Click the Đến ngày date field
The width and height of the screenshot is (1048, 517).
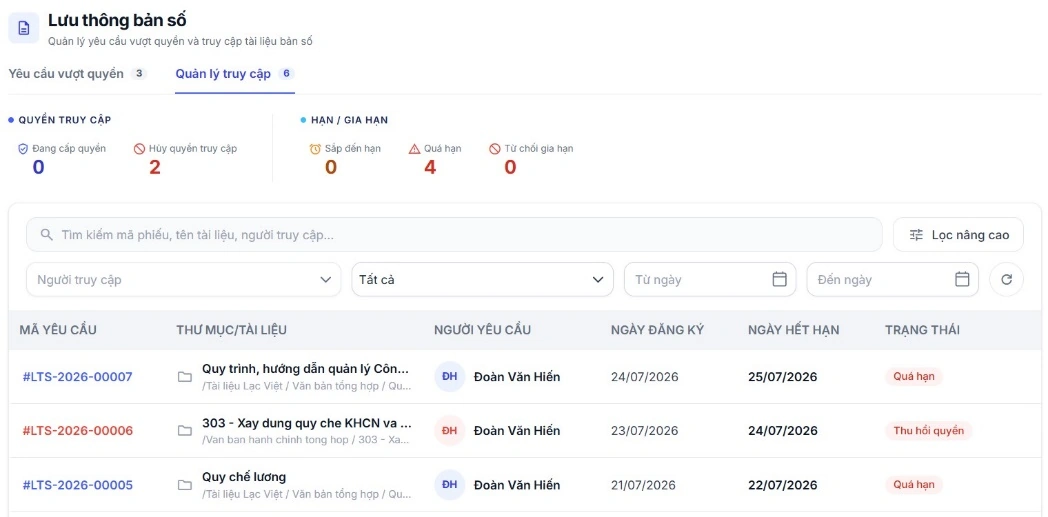[x=892, y=280]
